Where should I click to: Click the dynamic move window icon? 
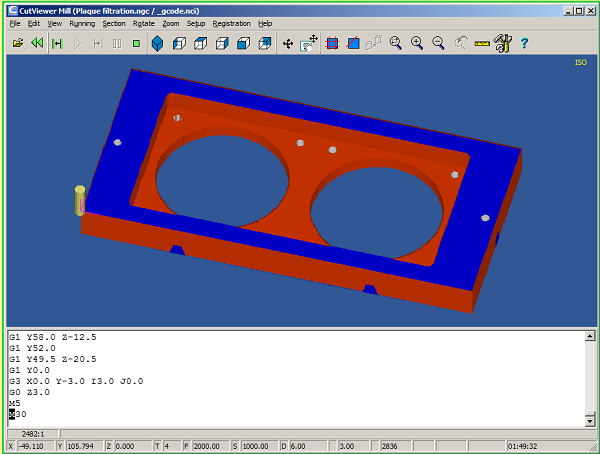308,43
